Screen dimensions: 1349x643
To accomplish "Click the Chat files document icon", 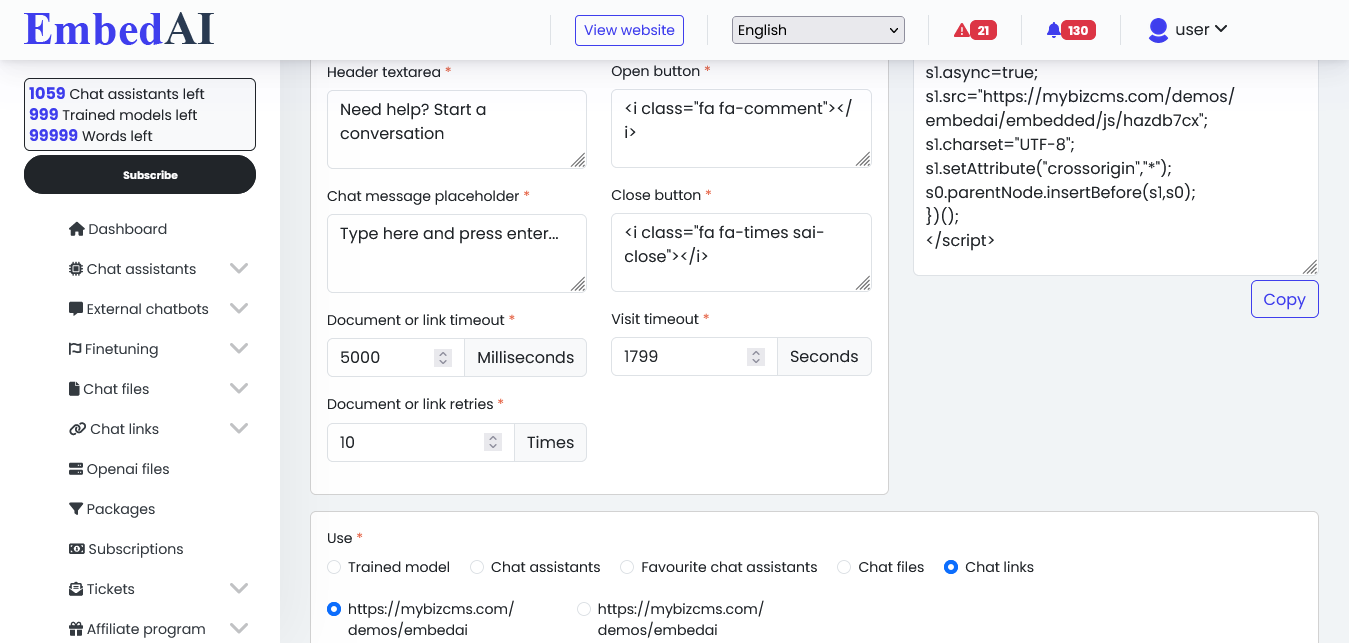I will click(74, 389).
